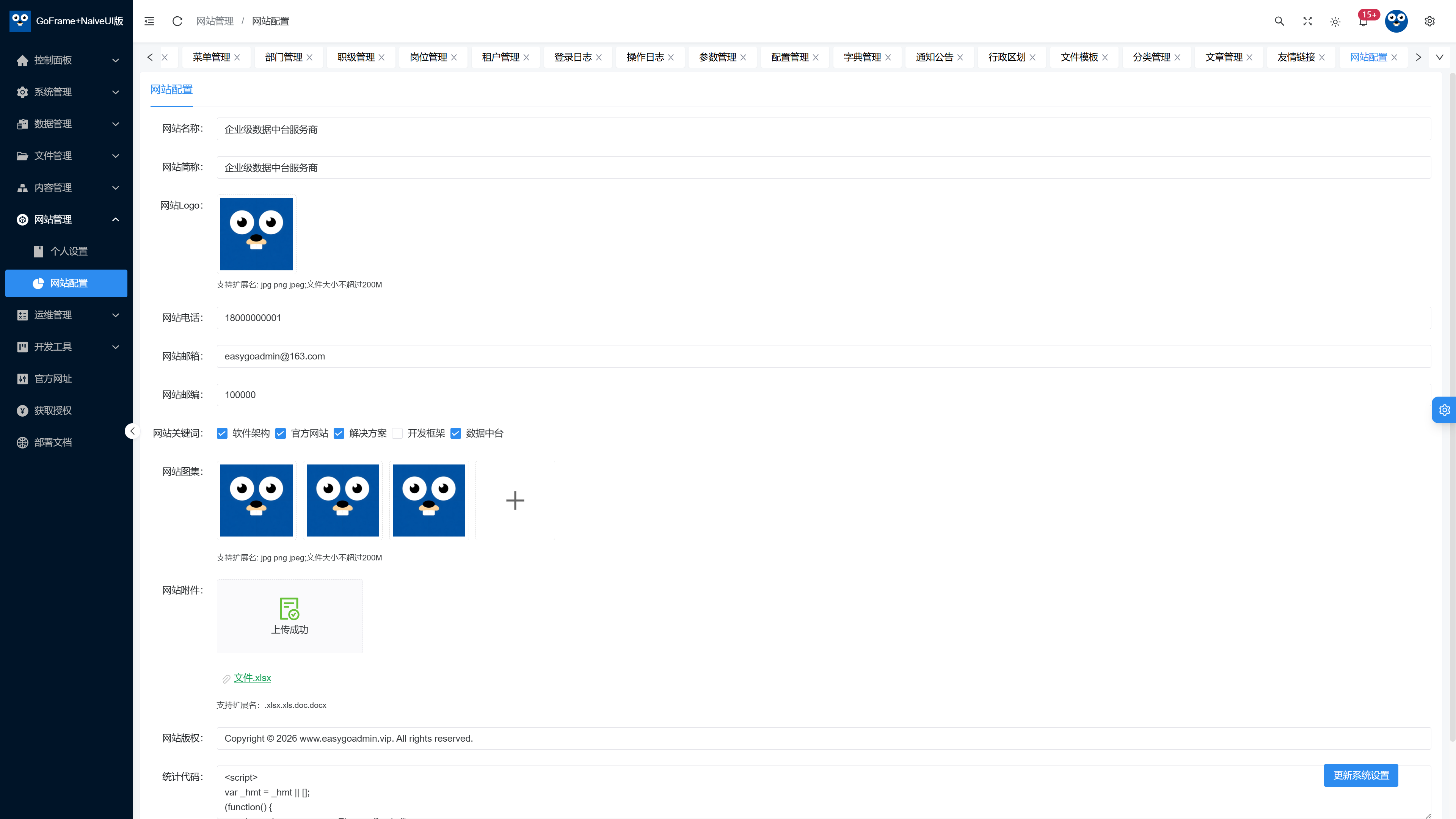1456x819 pixels.
Task: Expand the 文件管理 sidebar menu
Action: tap(66, 155)
